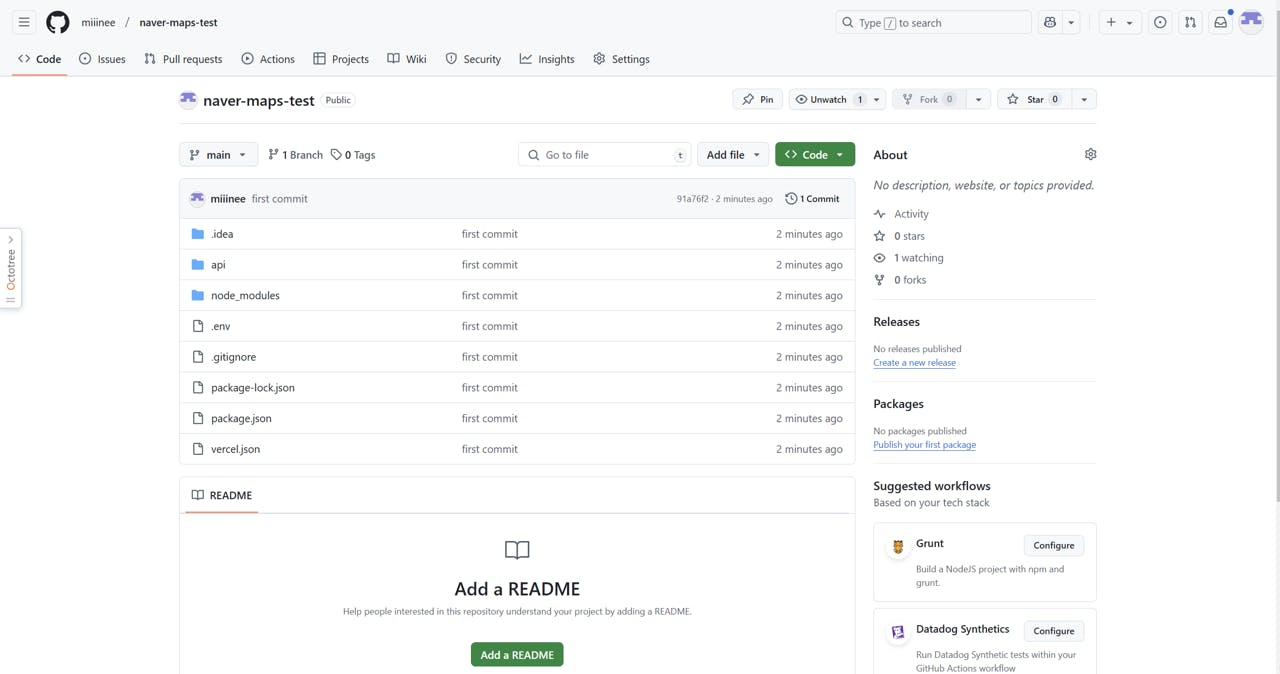Viewport: 1280px width, 674px height.
Task: Open the Projects tab
Action: pos(341,59)
